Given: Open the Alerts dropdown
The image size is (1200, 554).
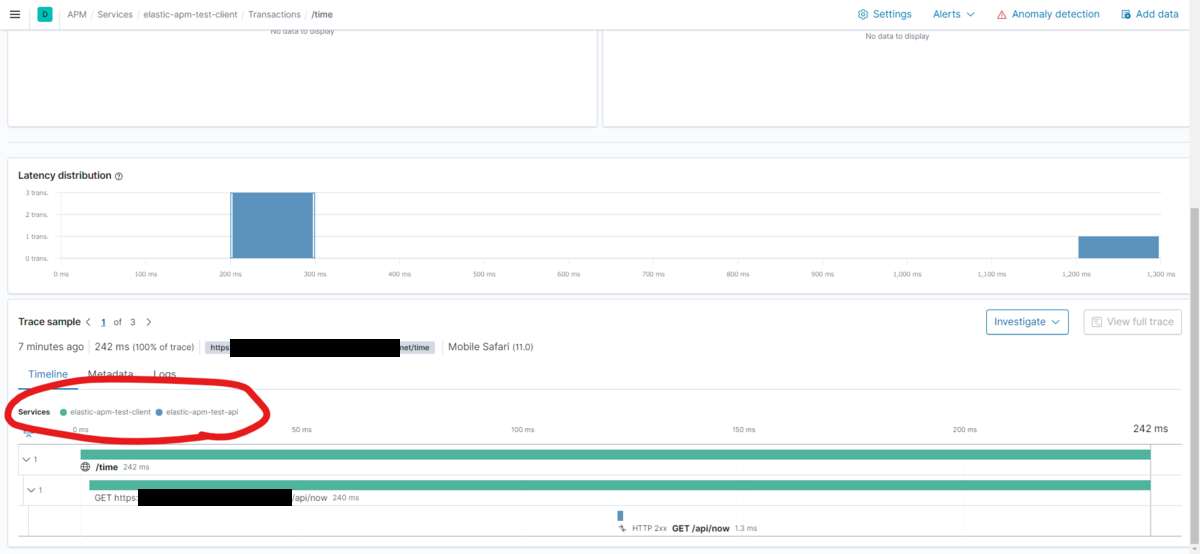Looking at the screenshot, I should (x=954, y=14).
